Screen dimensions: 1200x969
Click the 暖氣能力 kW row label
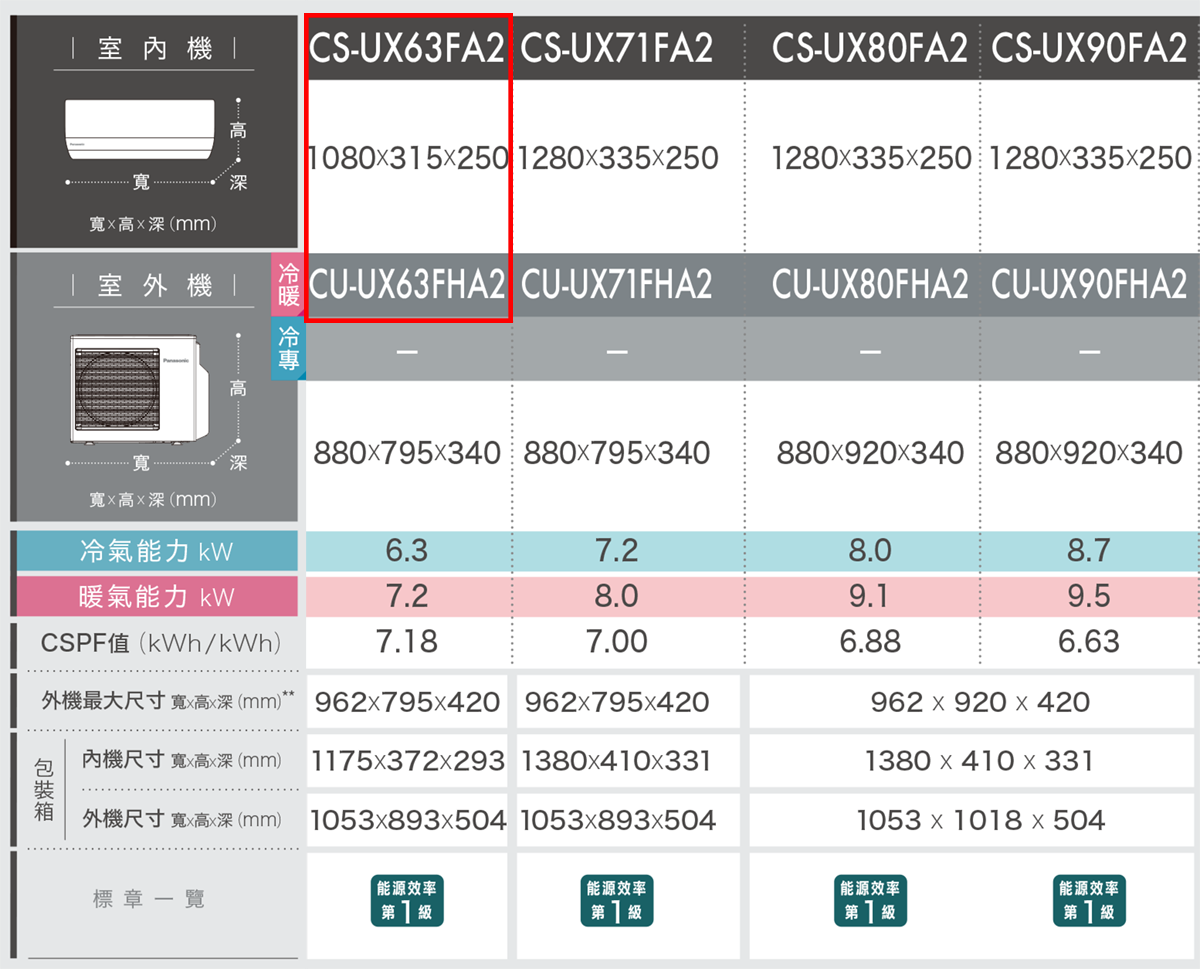point(157,597)
